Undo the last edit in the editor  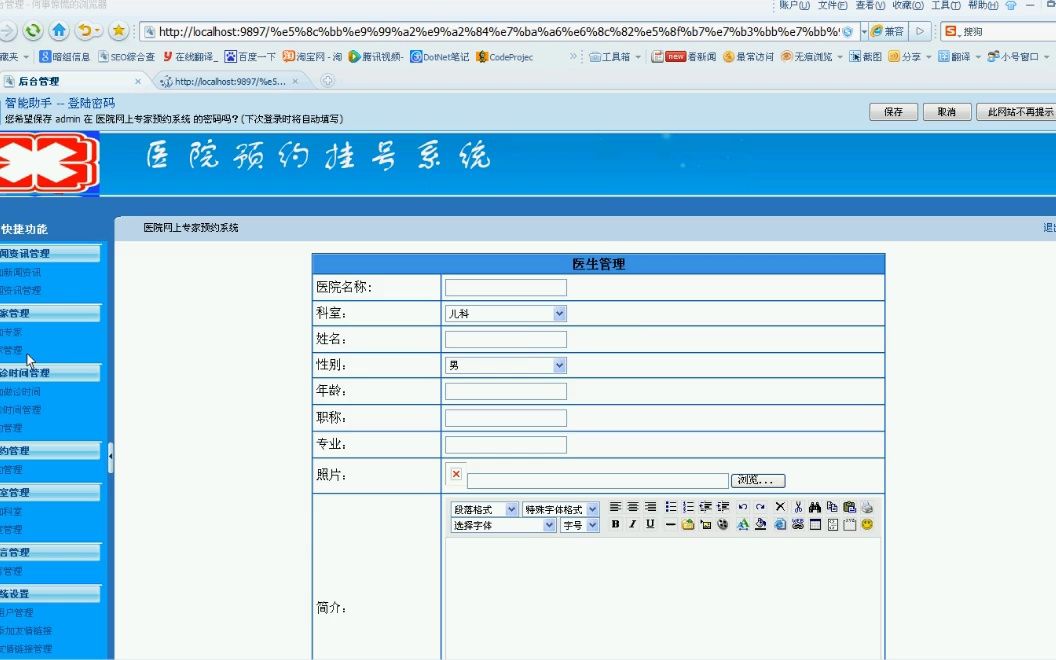(x=742, y=507)
